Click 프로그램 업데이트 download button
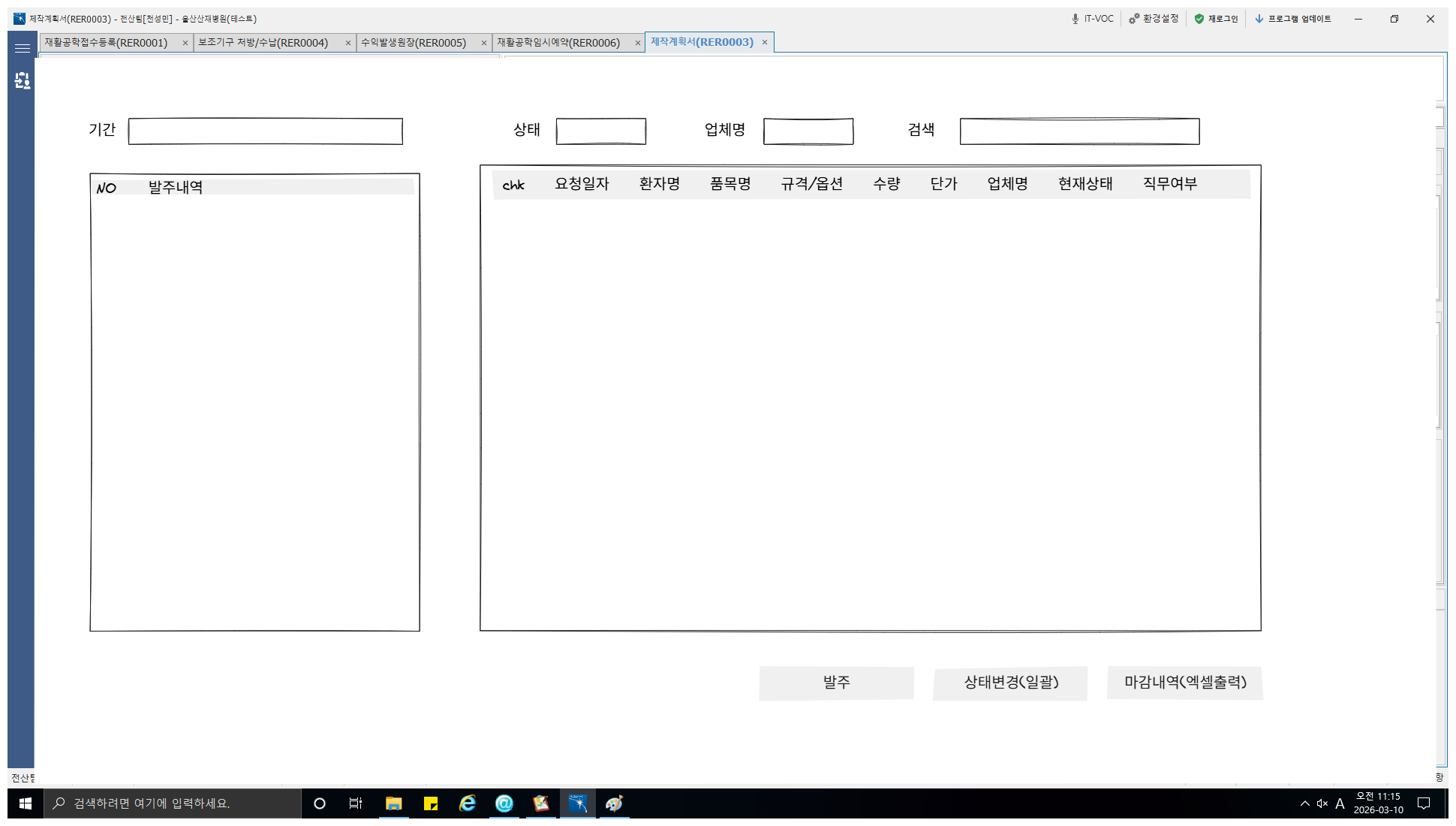The image size is (1456, 826). click(x=1293, y=19)
